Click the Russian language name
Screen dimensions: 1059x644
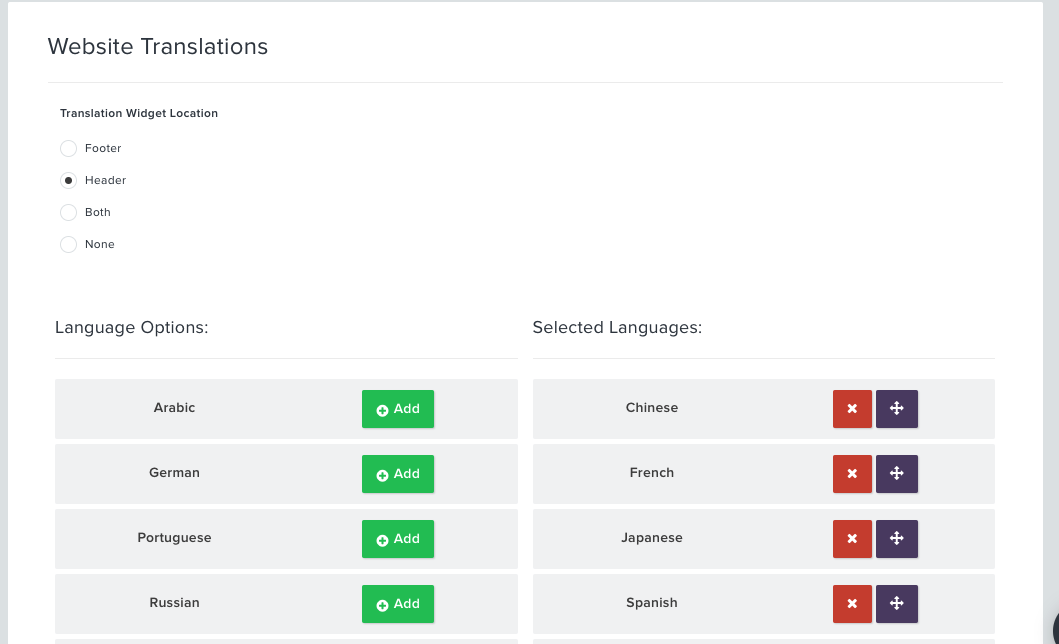pyautogui.click(x=174, y=603)
